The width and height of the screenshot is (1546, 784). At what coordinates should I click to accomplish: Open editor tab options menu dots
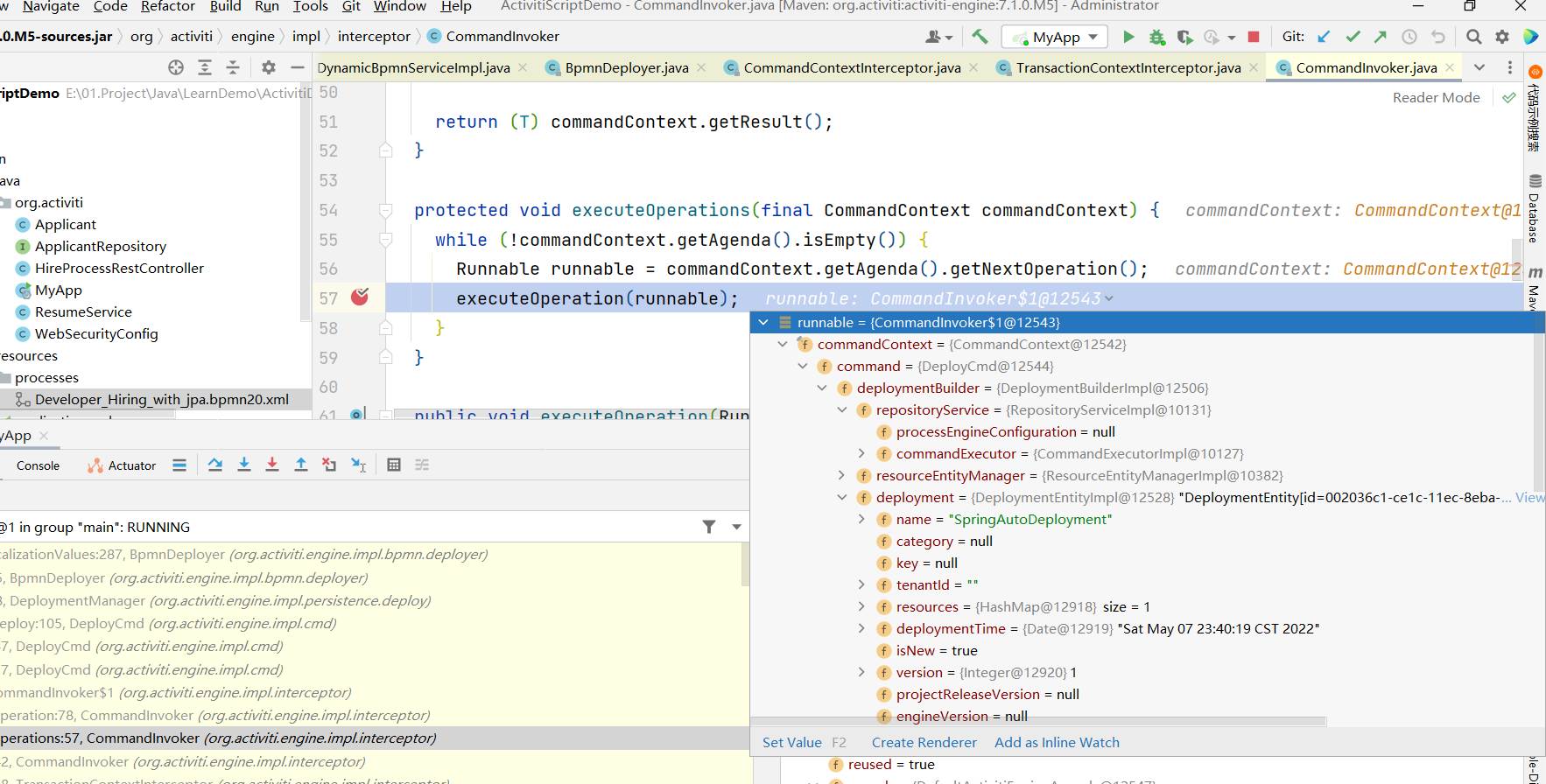(x=1510, y=67)
